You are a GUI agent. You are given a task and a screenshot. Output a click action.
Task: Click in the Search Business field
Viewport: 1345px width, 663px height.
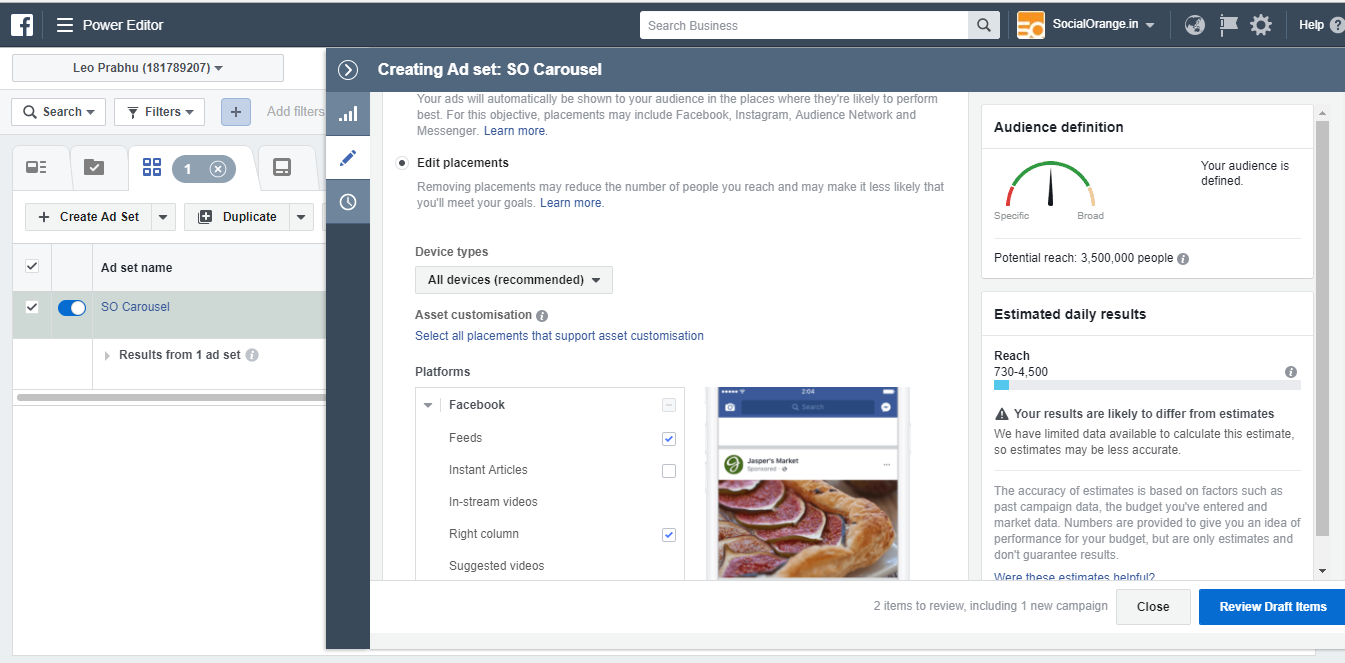coord(804,25)
